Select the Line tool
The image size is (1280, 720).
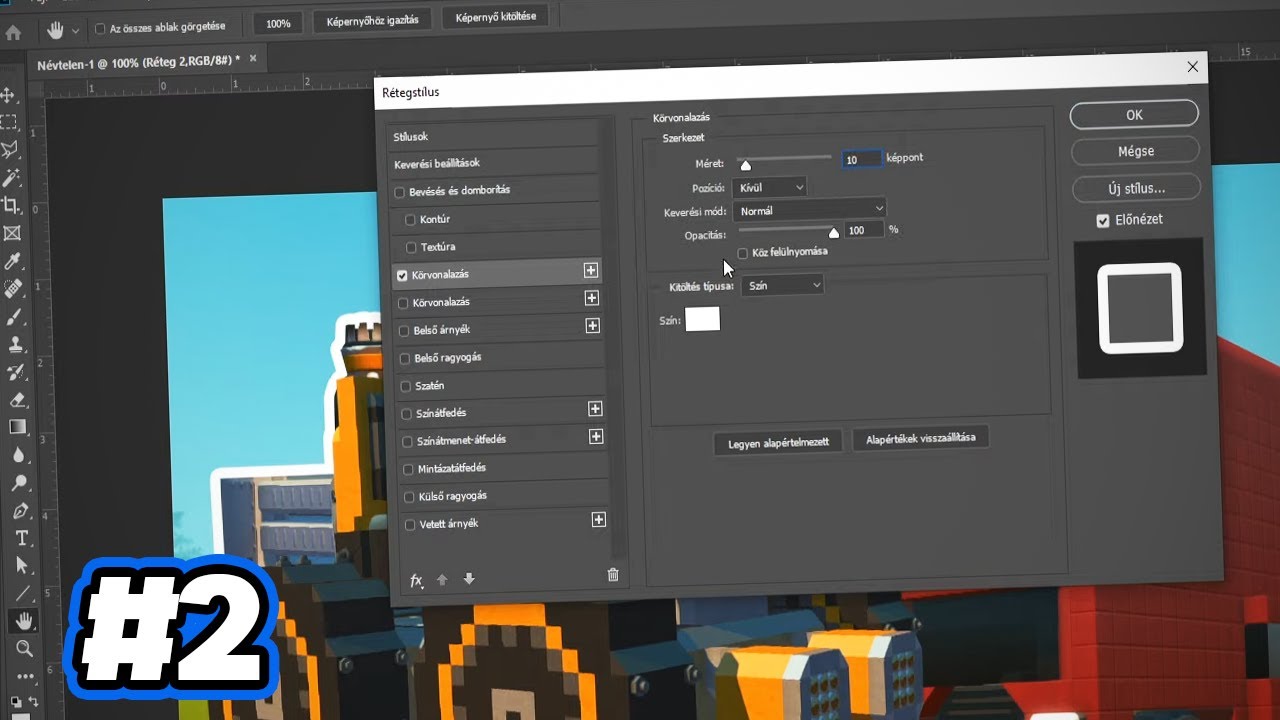[x=23, y=593]
